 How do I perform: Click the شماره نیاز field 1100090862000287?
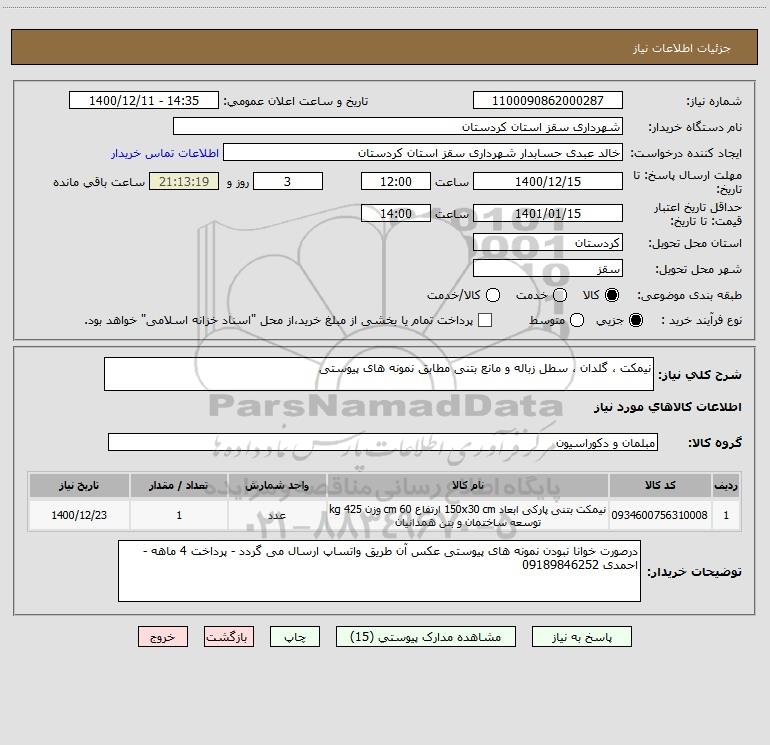(548, 101)
